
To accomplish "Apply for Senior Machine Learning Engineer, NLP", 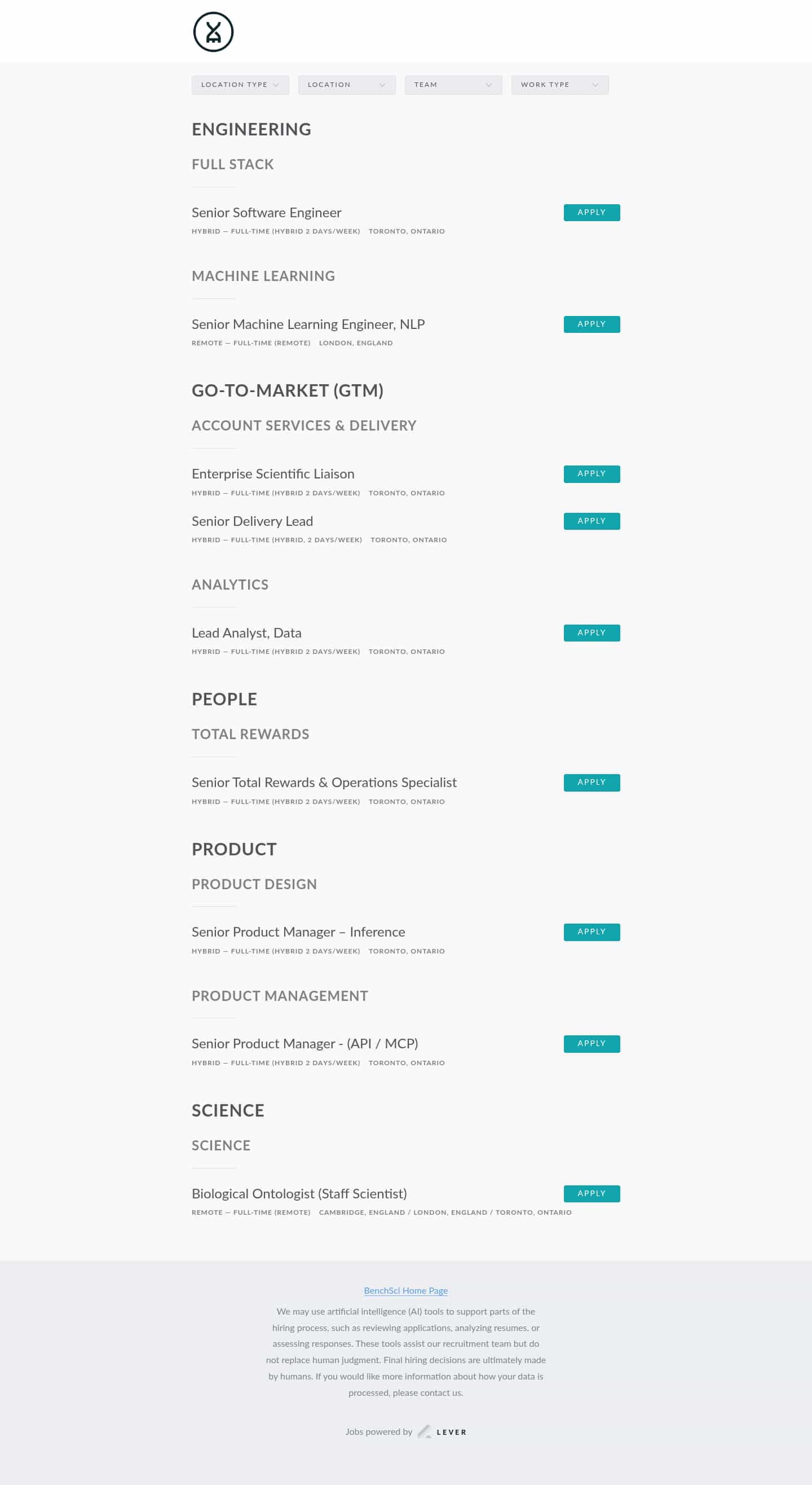I will (592, 324).
